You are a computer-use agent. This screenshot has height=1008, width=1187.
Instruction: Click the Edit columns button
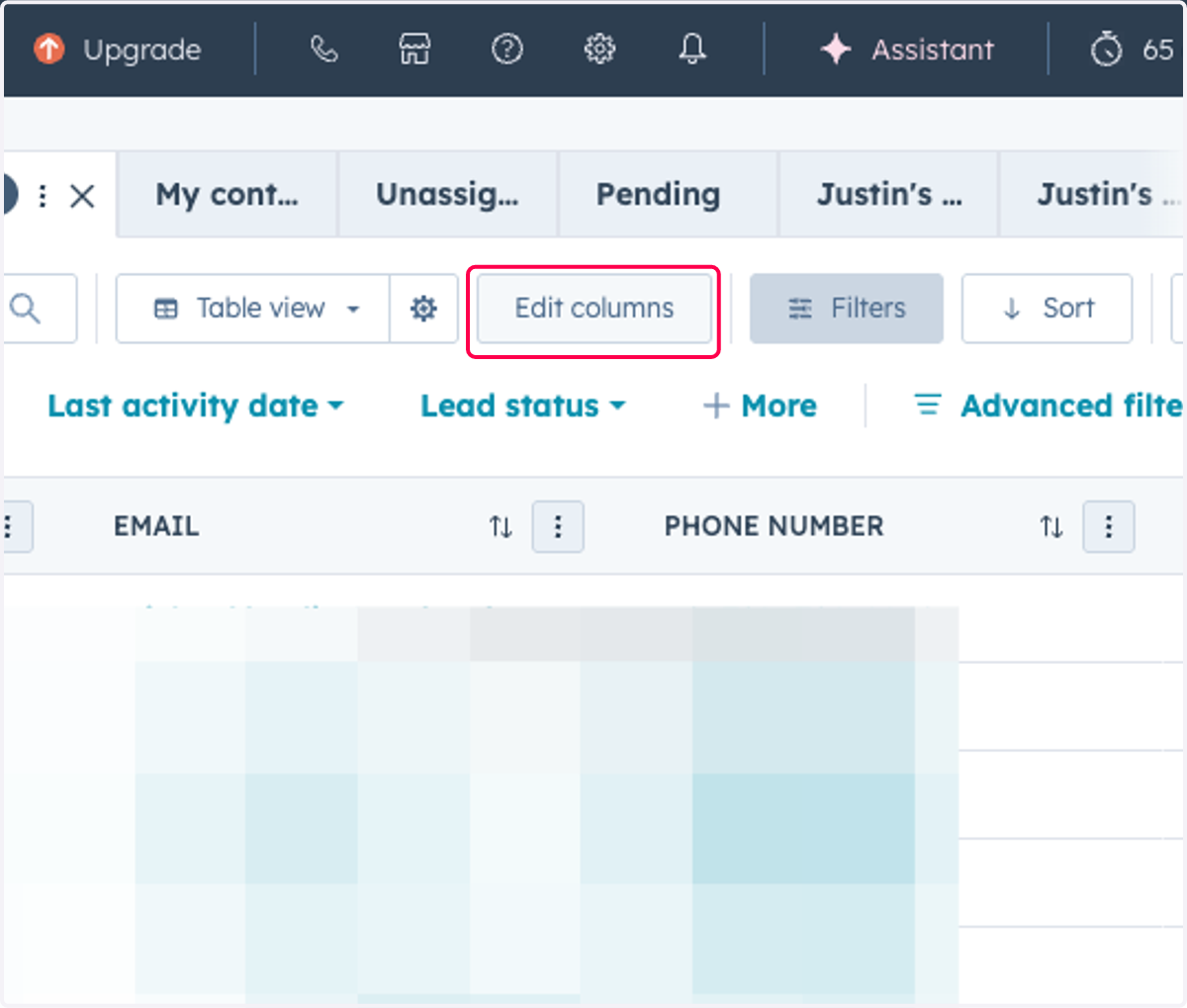click(x=593, y=309)
